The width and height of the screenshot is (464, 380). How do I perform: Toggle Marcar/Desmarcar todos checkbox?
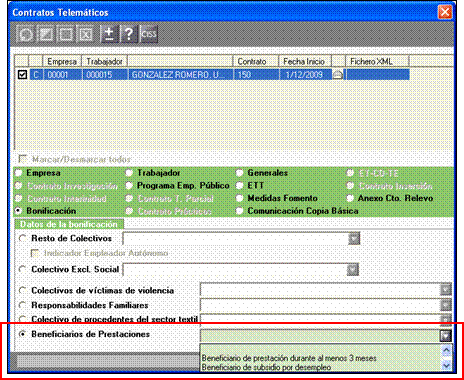[22, 159]
